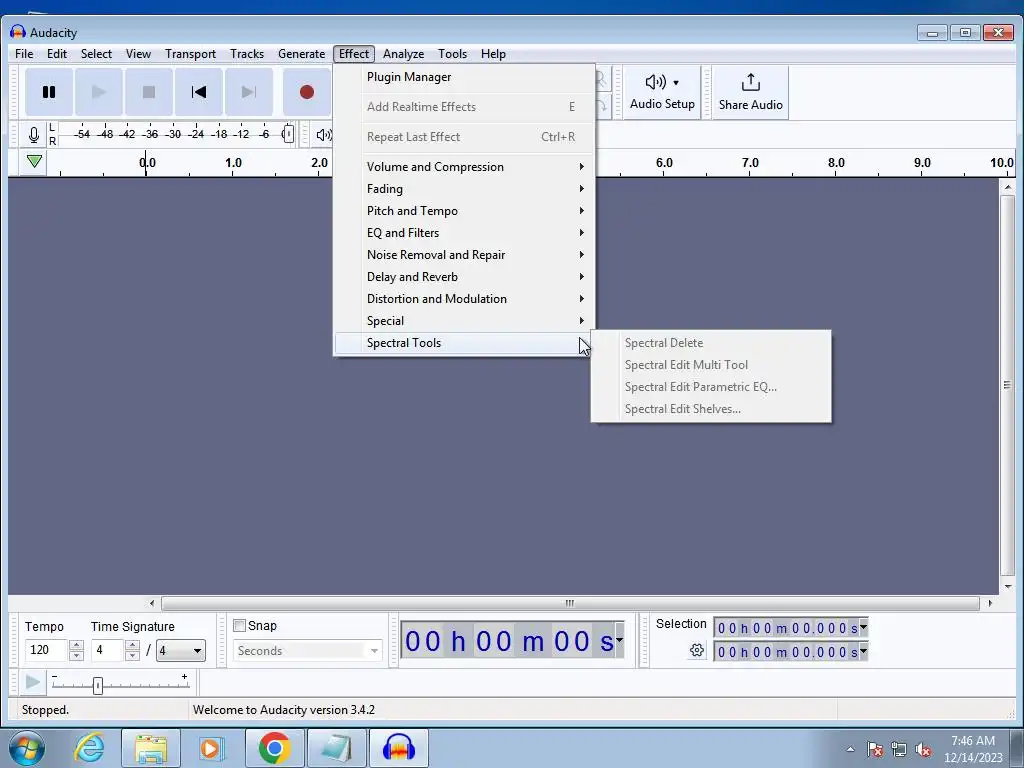Expand the Special submenu
1024x768 pixels.
click(x=464, y=321)
